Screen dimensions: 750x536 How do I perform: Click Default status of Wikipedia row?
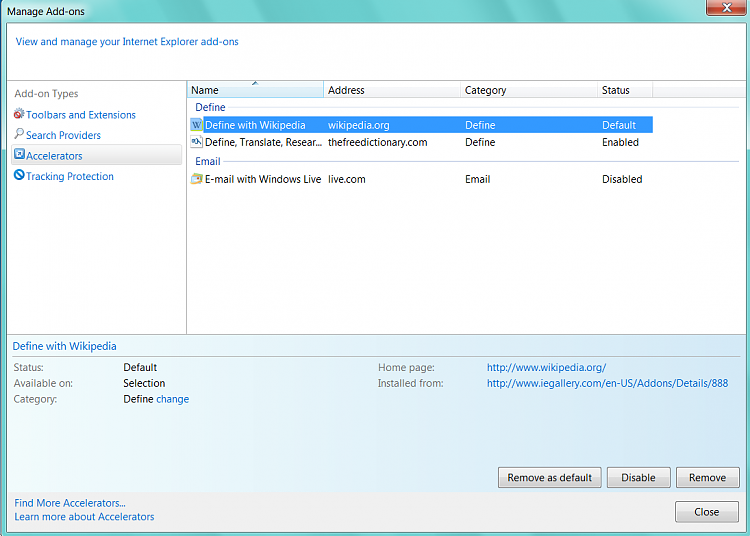pyautogui.click(x=618, y=125)
